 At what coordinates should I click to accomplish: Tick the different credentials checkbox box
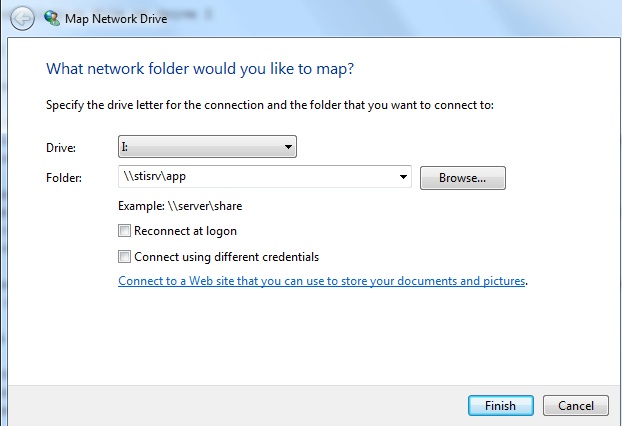pyautogui.click(x=125, y=257)
